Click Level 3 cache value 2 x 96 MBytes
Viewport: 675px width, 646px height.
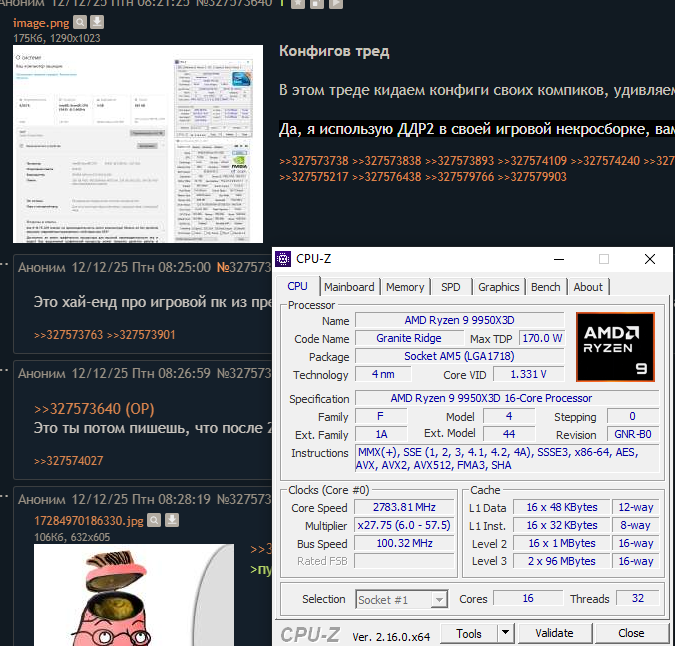[x=562, y=562]
